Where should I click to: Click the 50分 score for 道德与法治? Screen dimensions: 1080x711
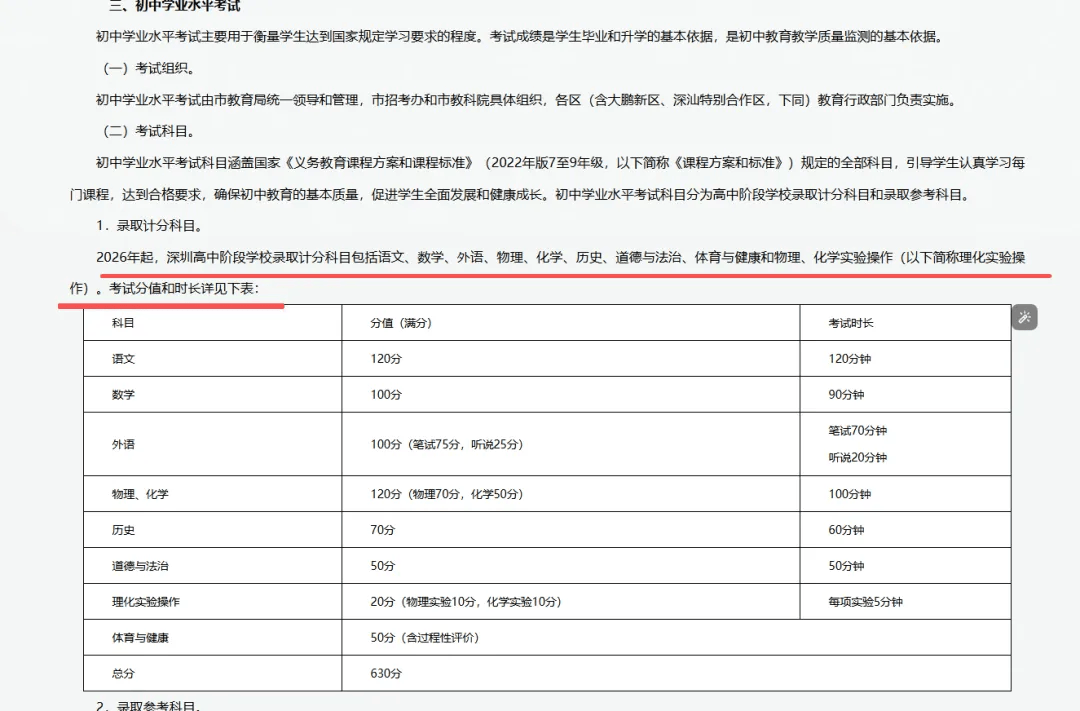(570, 566)
